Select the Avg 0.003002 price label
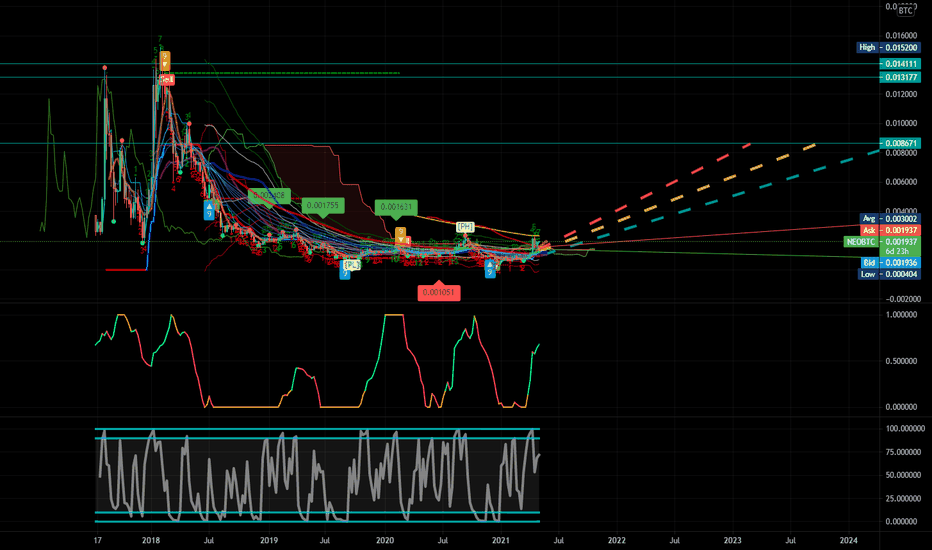Screen dimensions: 932x550 coord(890,219)
